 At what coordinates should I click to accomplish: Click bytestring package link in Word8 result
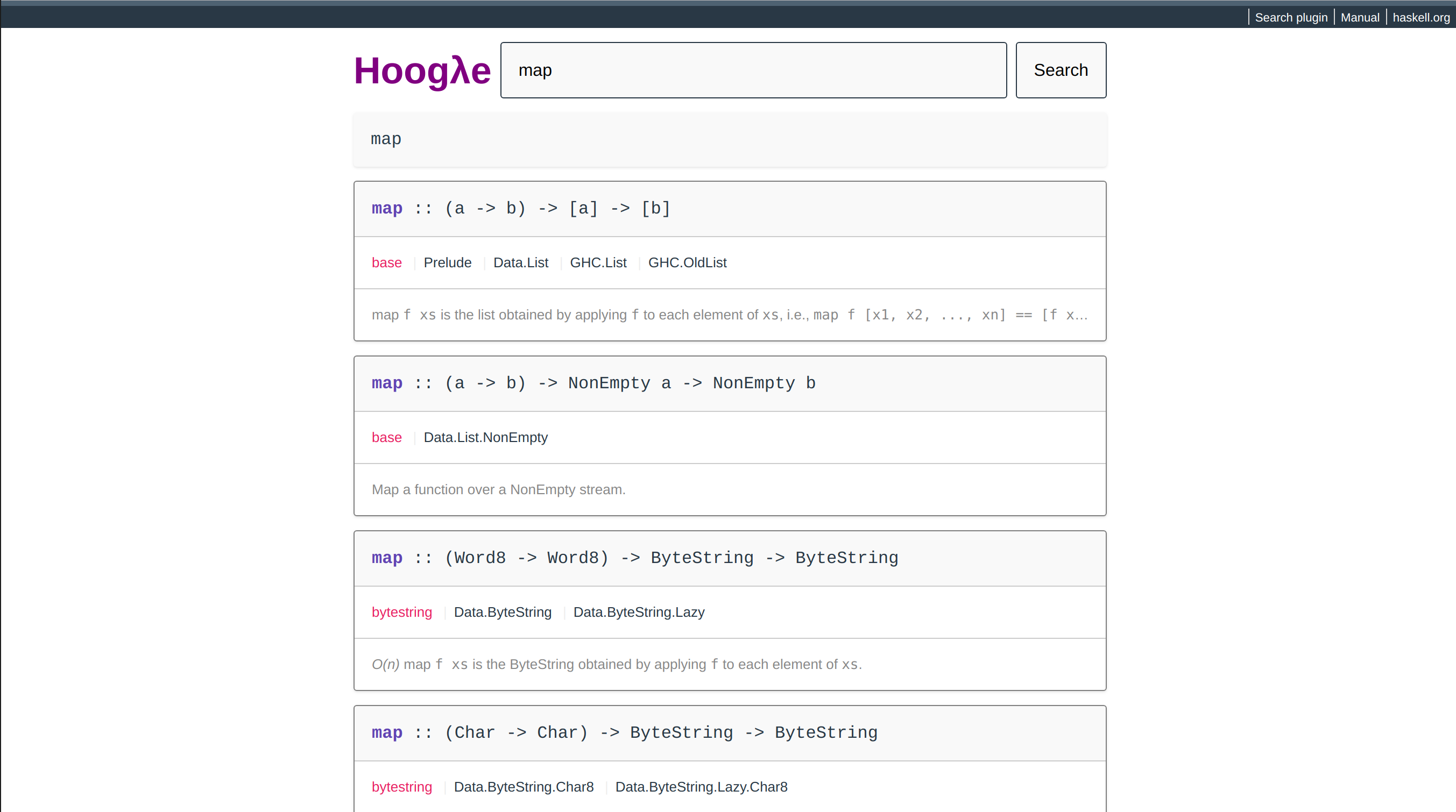(402, 612)
